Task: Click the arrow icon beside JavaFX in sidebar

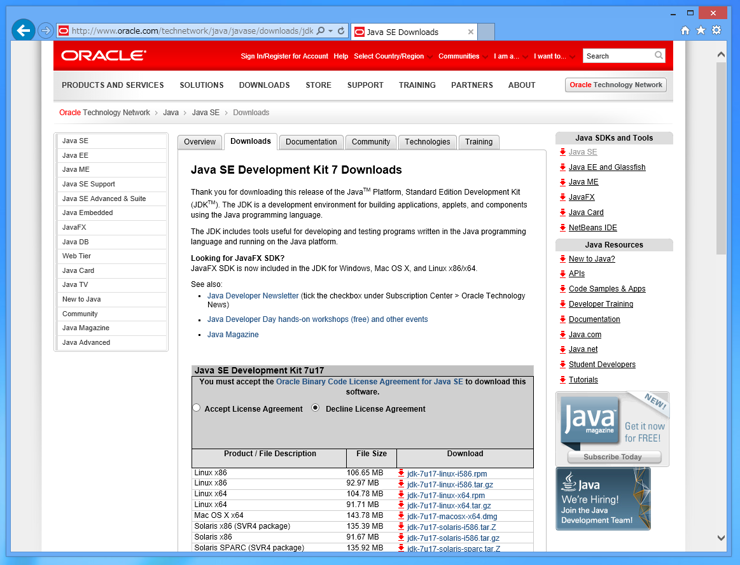Action: [563, 197]
